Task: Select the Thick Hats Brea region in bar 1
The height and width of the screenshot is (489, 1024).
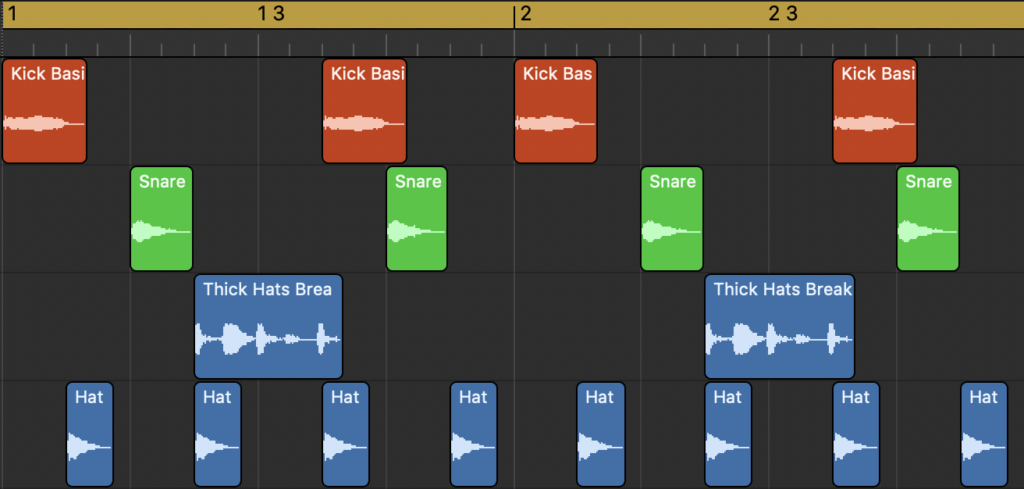Action: [268, 326]
